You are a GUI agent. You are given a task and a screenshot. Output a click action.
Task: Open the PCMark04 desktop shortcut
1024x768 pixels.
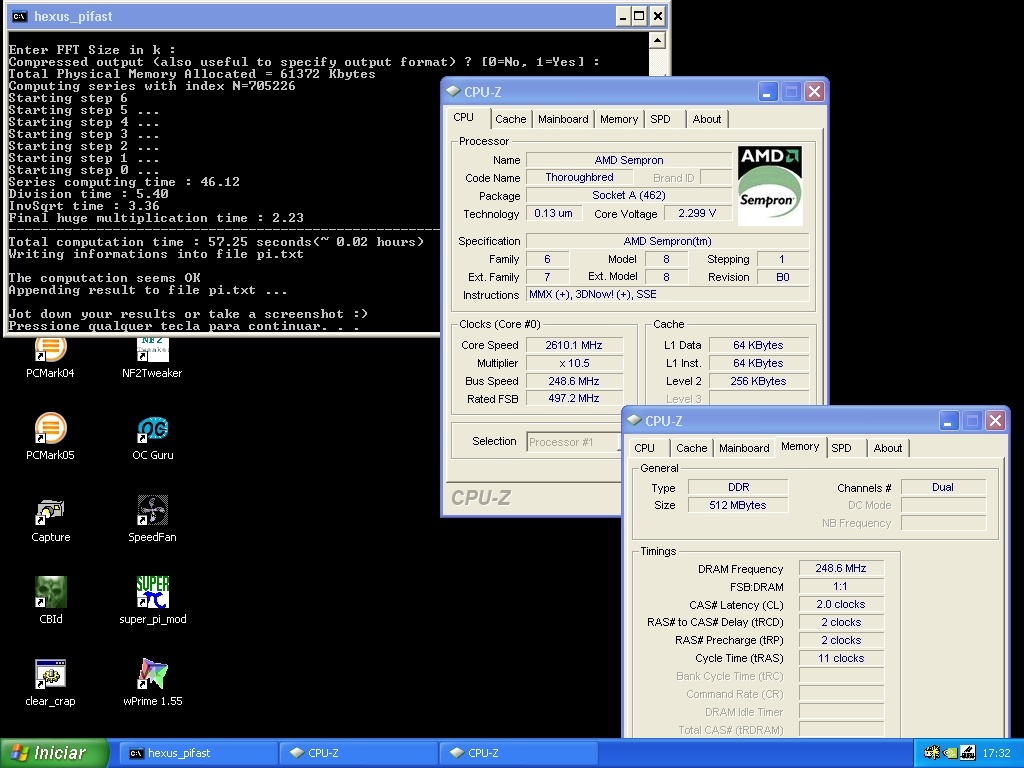(x=50, y=358)
